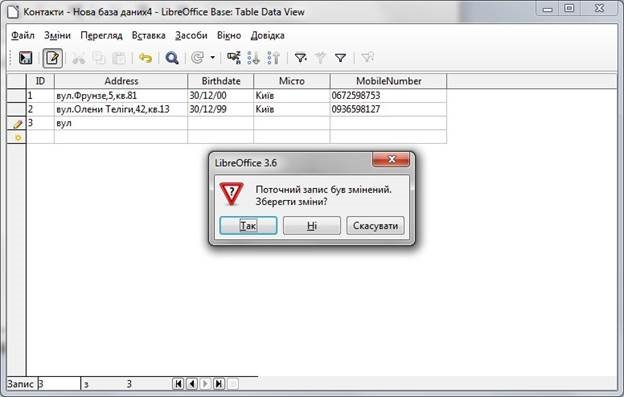
Task: Click the Скасувати button
Action: click(375, 226)
